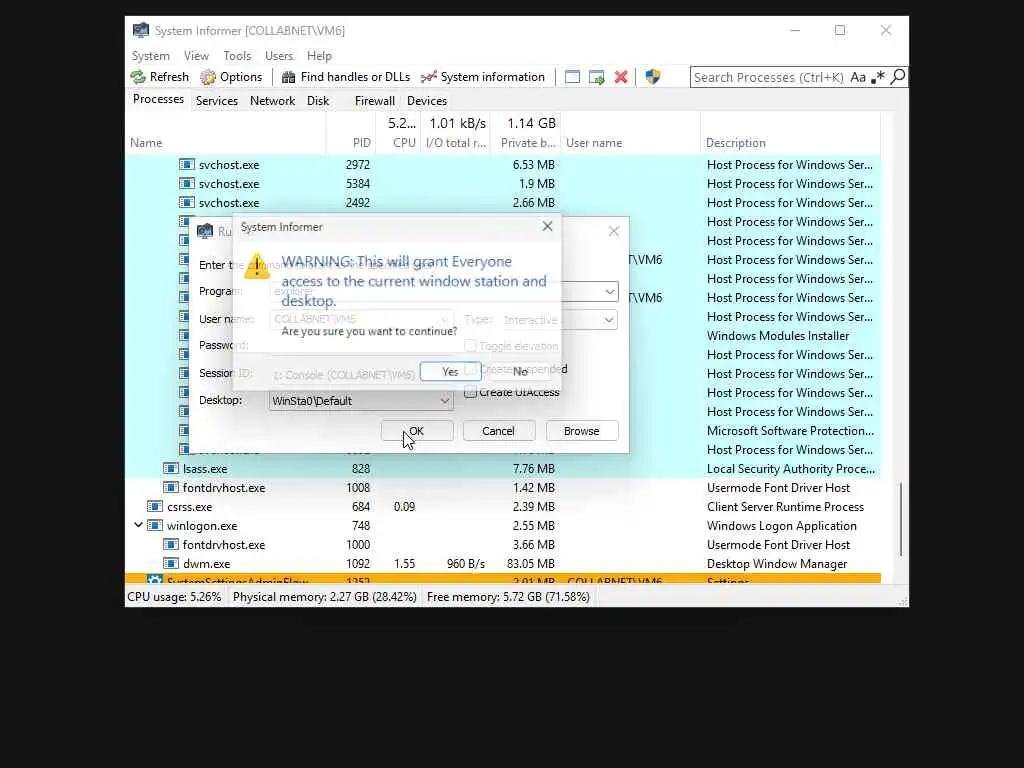Click the yellow warning triangle icon

257,266
